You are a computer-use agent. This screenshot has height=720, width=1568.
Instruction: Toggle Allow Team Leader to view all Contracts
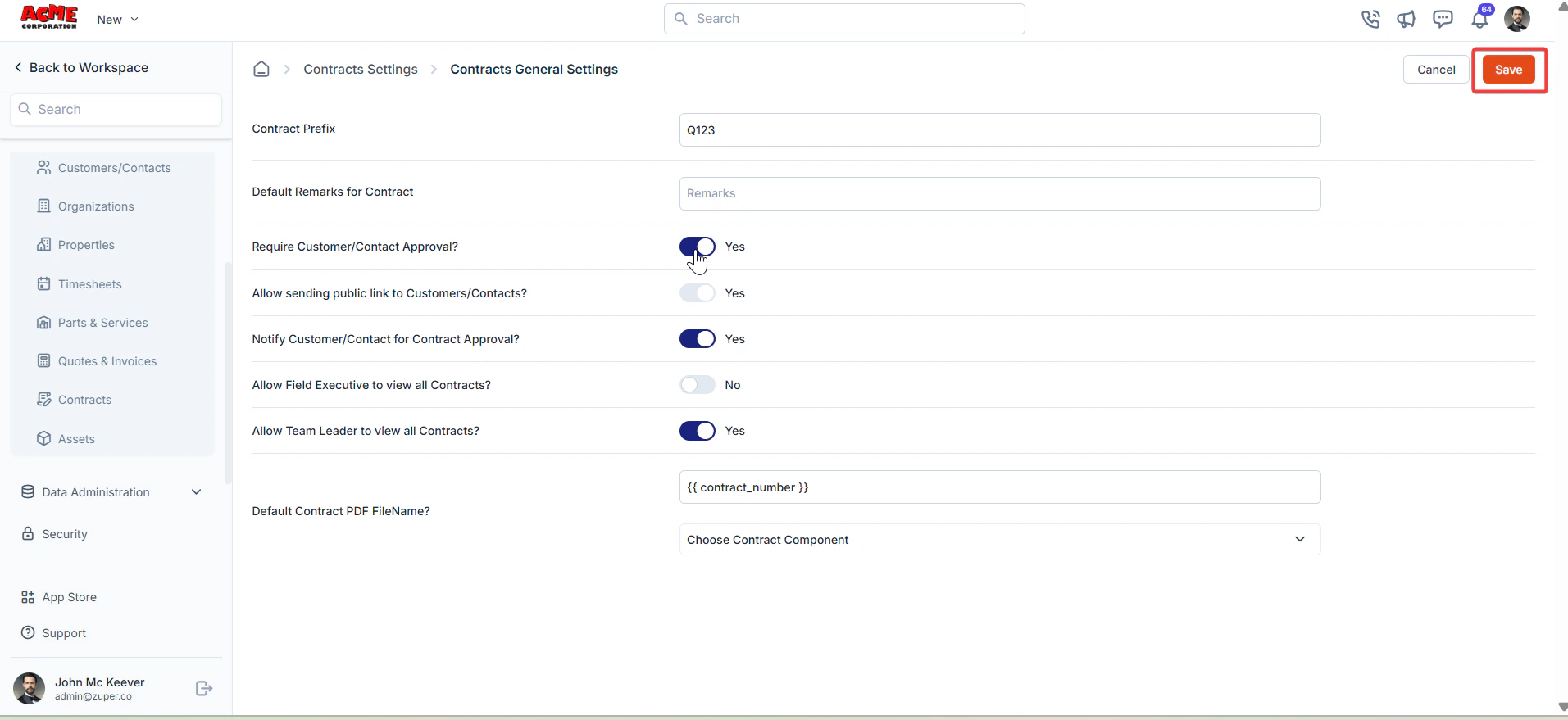[x=698, y=430]
